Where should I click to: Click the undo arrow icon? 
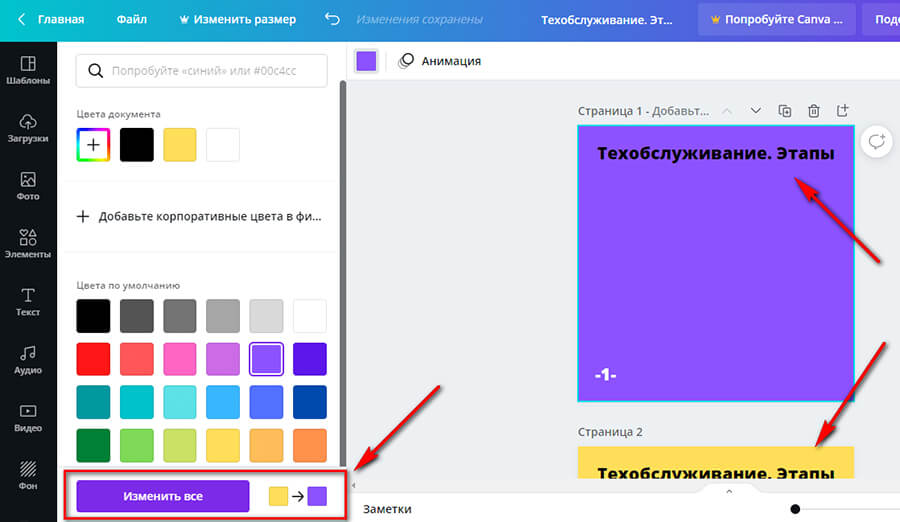pos(333,20)
